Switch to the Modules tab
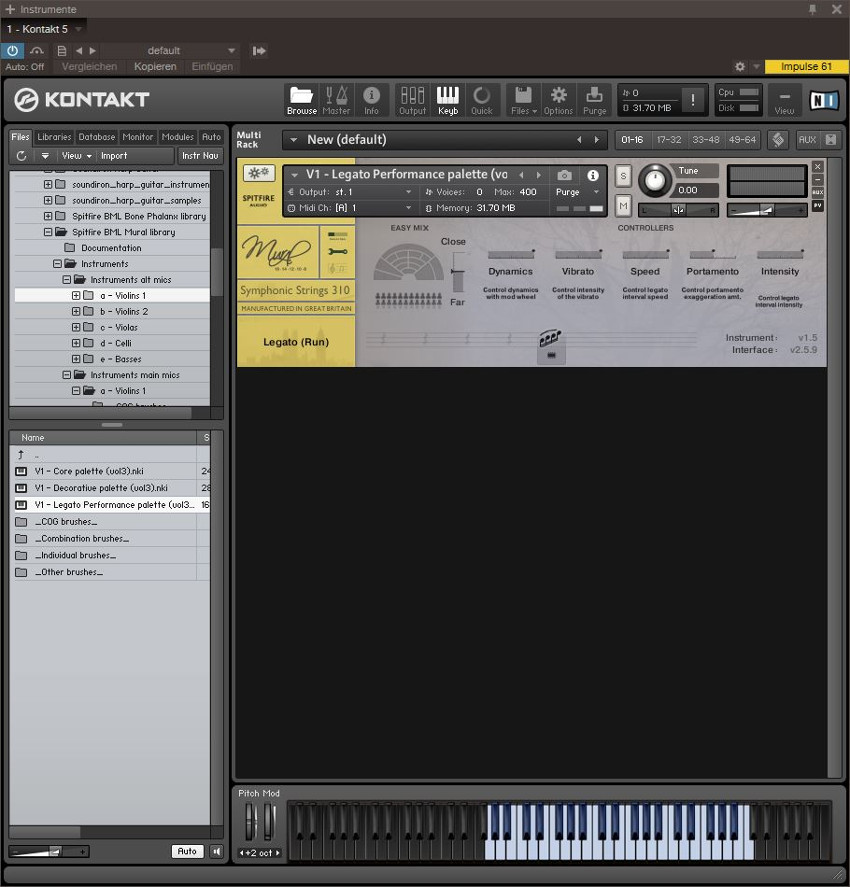This screenshot has height=887, width=850. 178,137
